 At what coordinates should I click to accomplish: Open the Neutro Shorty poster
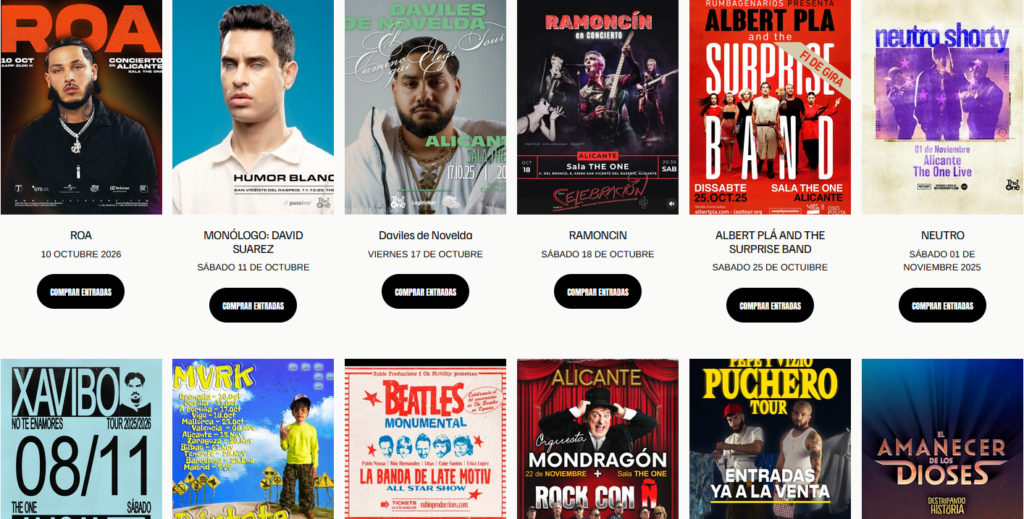pyautogui.click(x=942, y=107)
